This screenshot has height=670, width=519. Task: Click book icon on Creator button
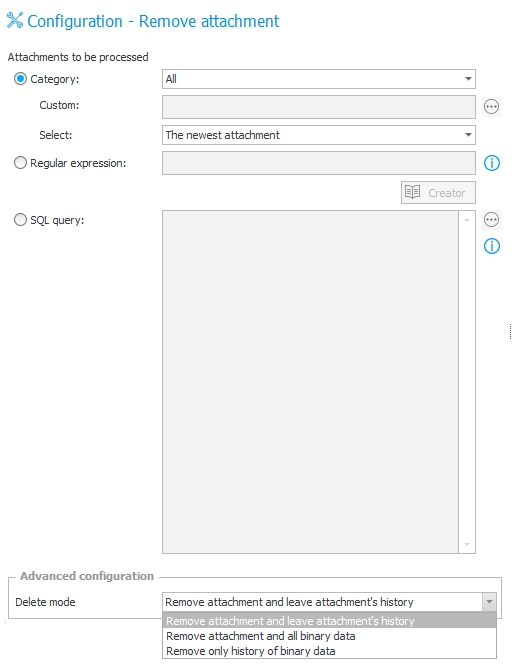(x=413, y=192)
